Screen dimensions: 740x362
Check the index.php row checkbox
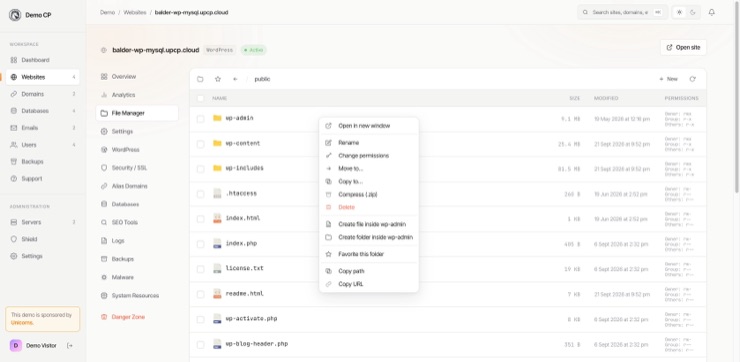click(201, 244)
